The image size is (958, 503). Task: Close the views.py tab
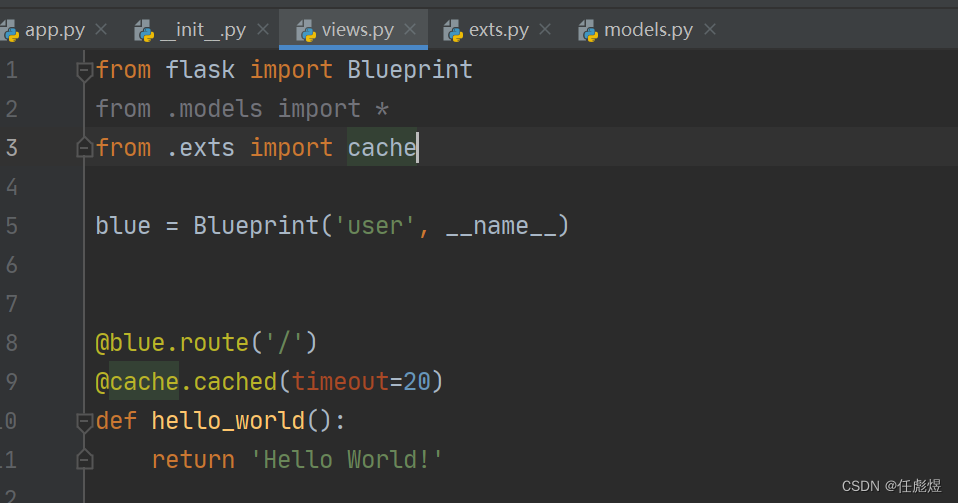click(410, 29)
